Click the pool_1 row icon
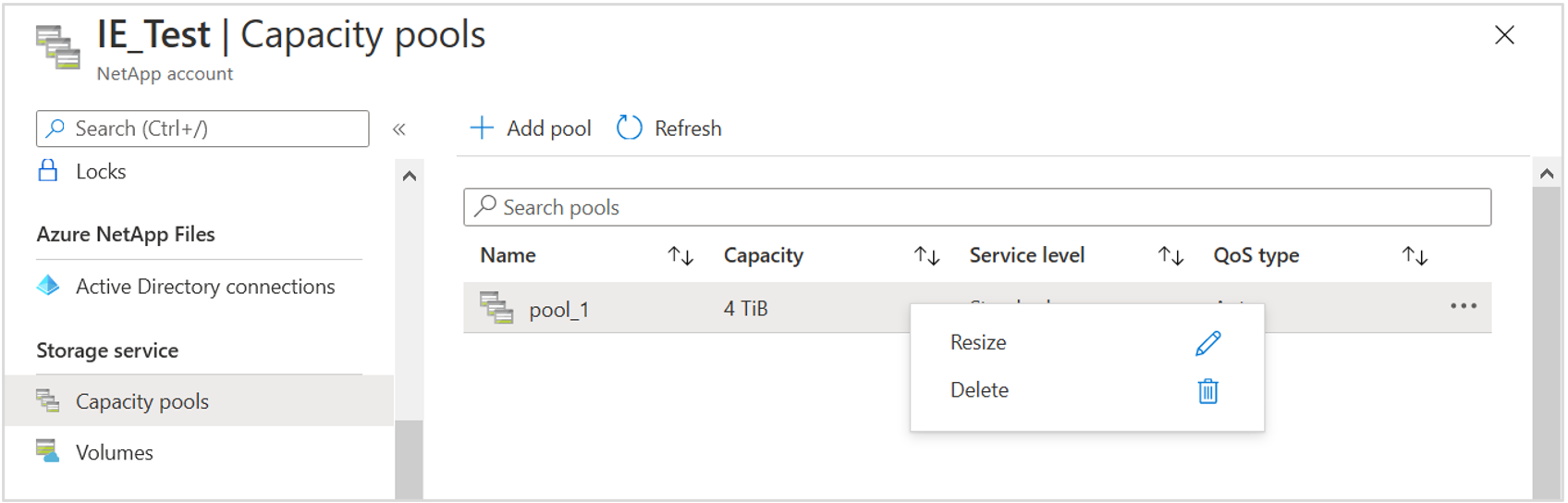1568x503 pixels. point(496,308)
